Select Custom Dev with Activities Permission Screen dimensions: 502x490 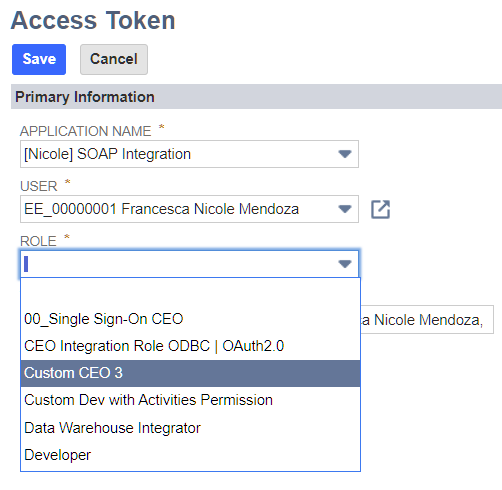[x=190, y=400]
